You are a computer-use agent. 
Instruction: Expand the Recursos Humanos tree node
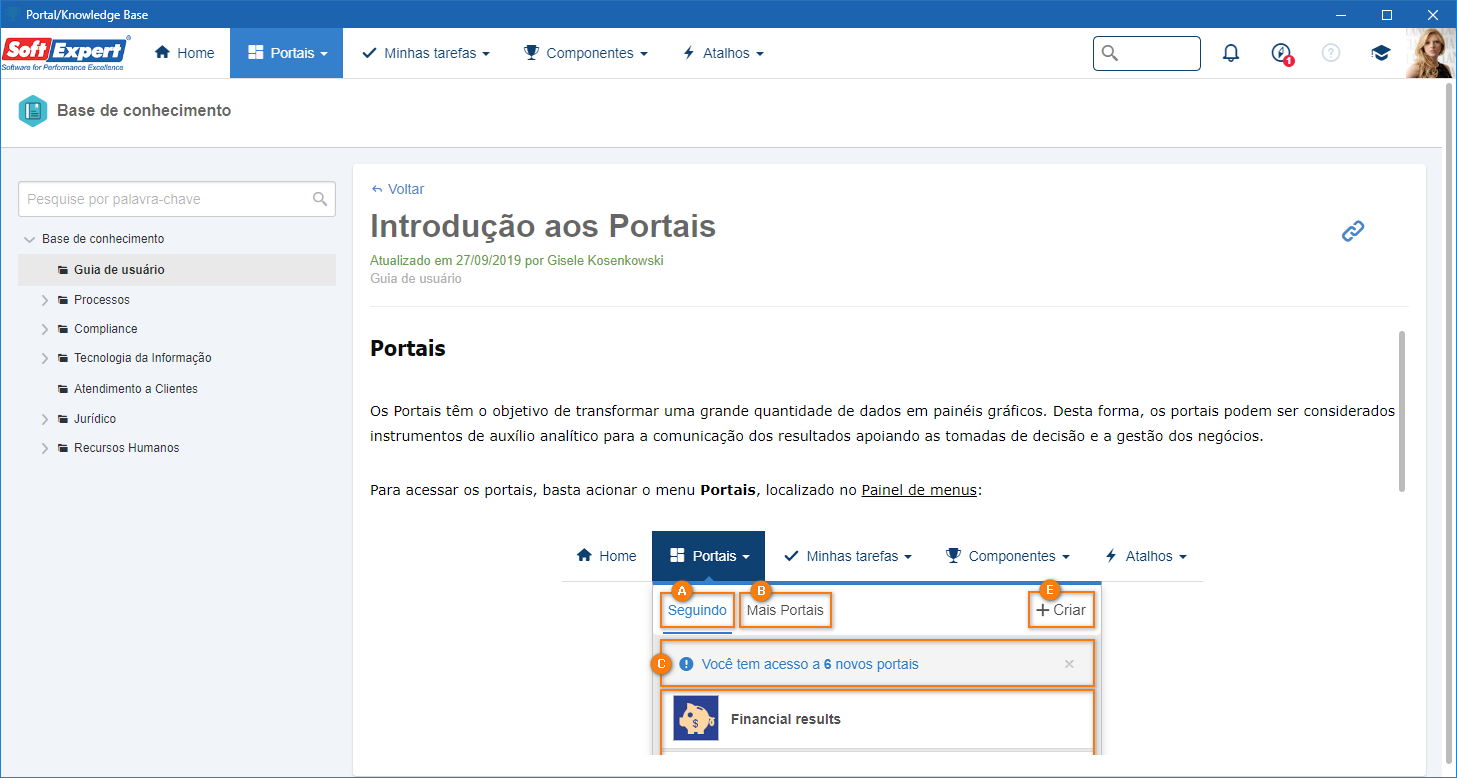[x=45, y=448]
